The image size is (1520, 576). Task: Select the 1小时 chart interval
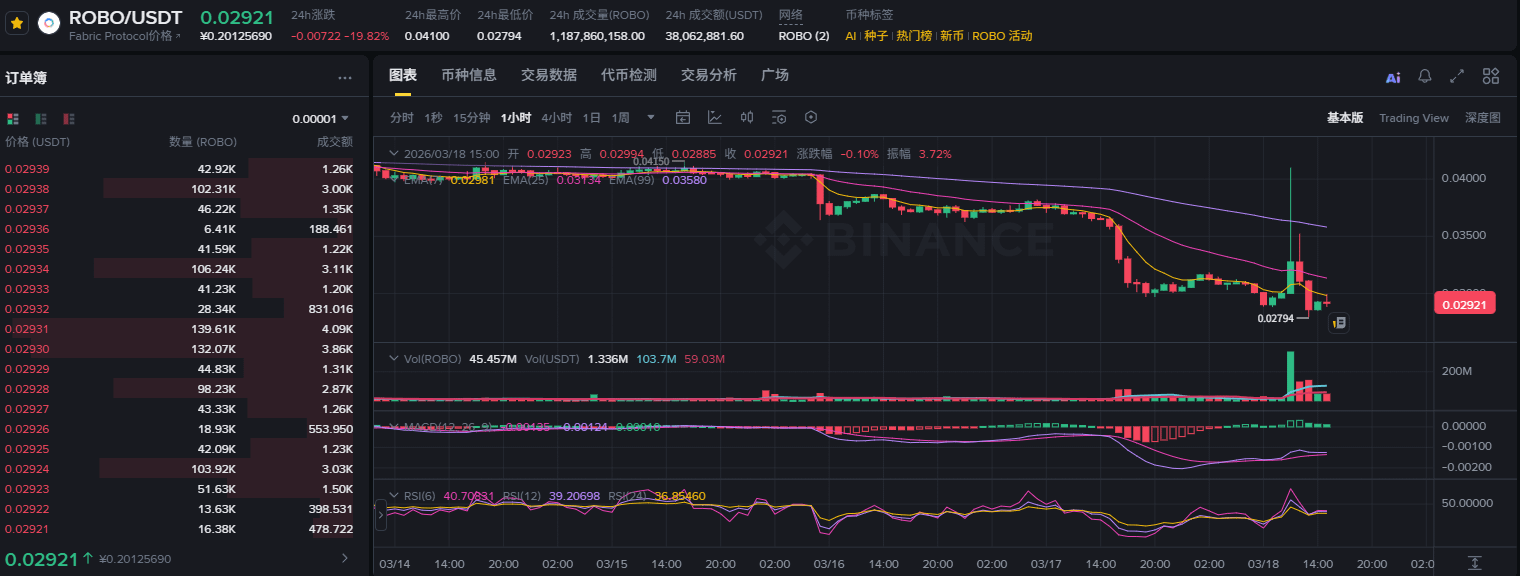(x=516, y=118)
